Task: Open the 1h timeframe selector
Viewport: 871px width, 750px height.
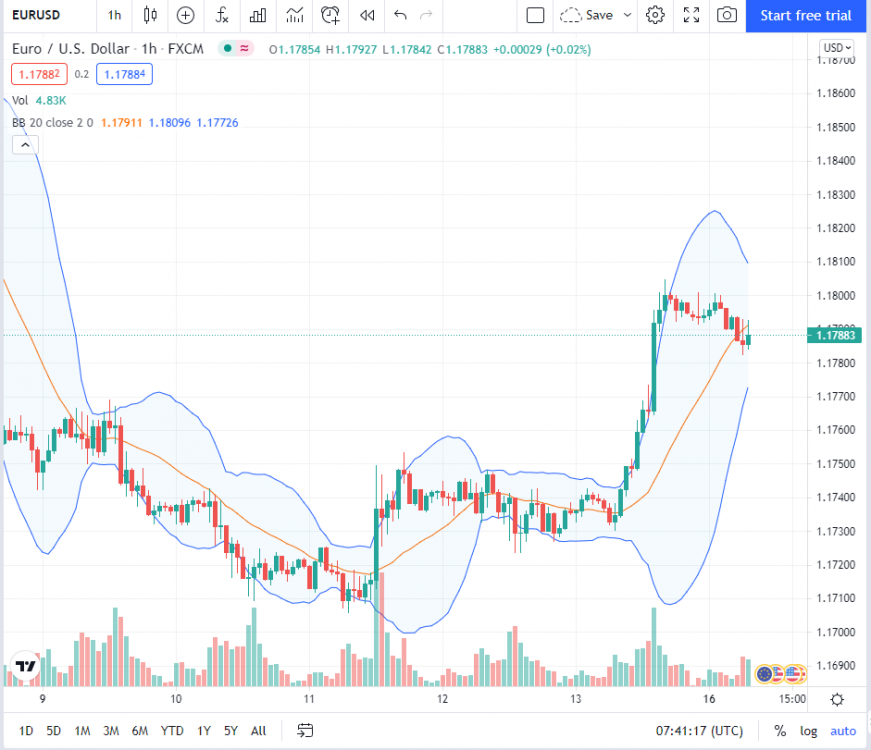Action: pos(113,16)
